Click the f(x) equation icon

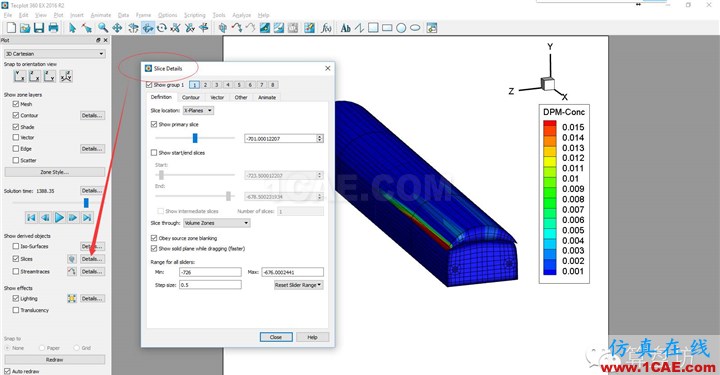coord(326,28)
